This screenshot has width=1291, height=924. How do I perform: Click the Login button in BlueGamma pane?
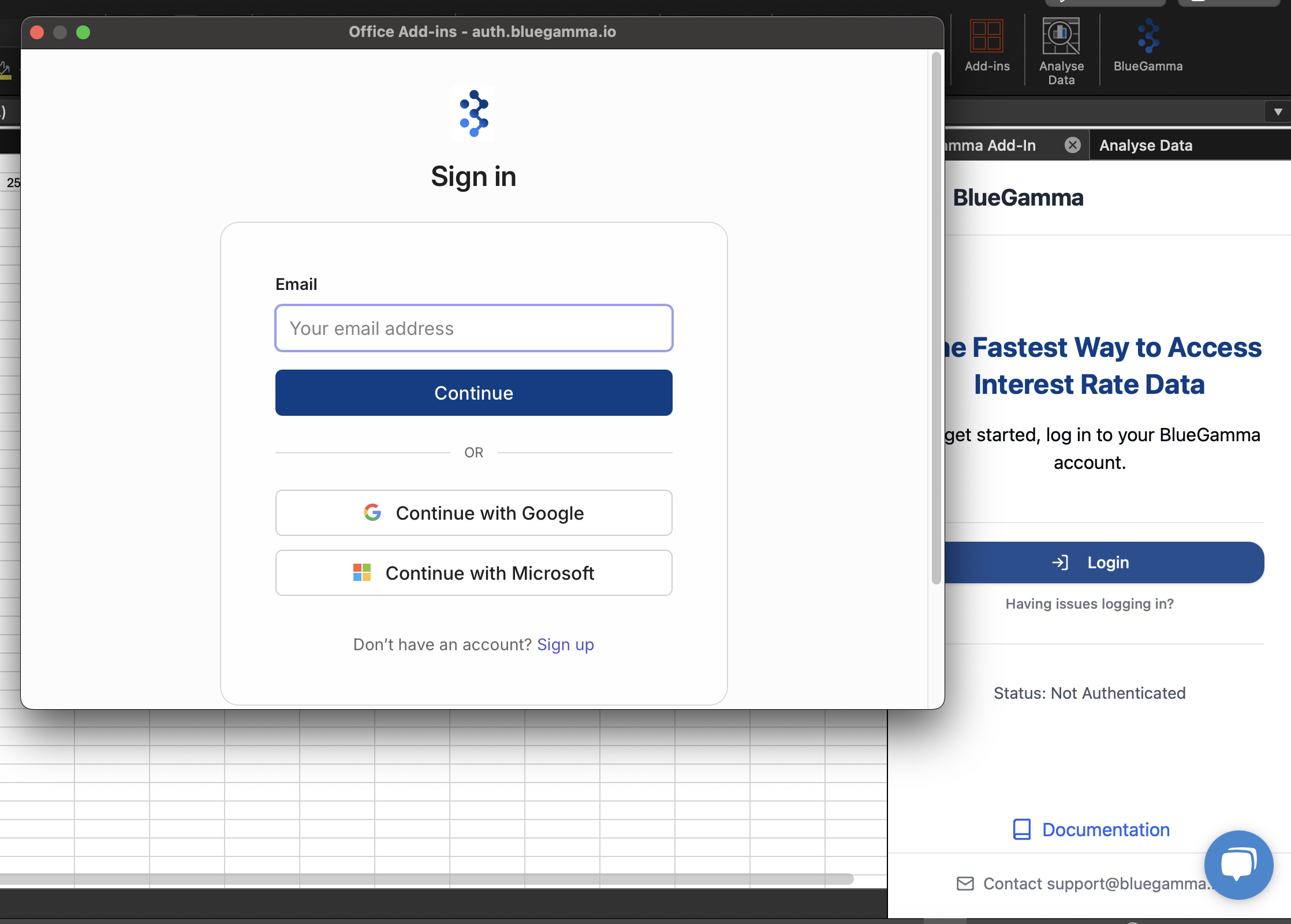[1104, 562]
